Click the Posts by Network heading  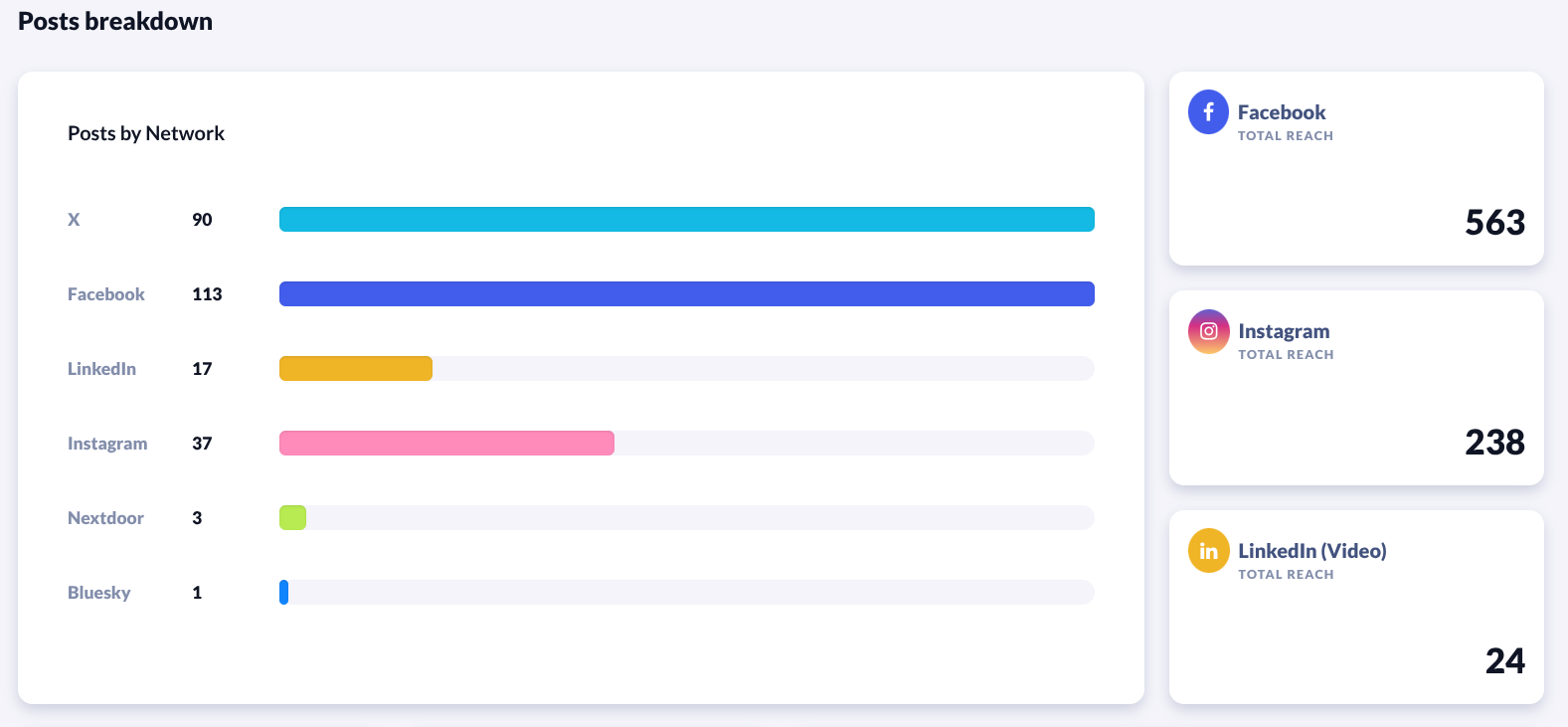[146, 133]
